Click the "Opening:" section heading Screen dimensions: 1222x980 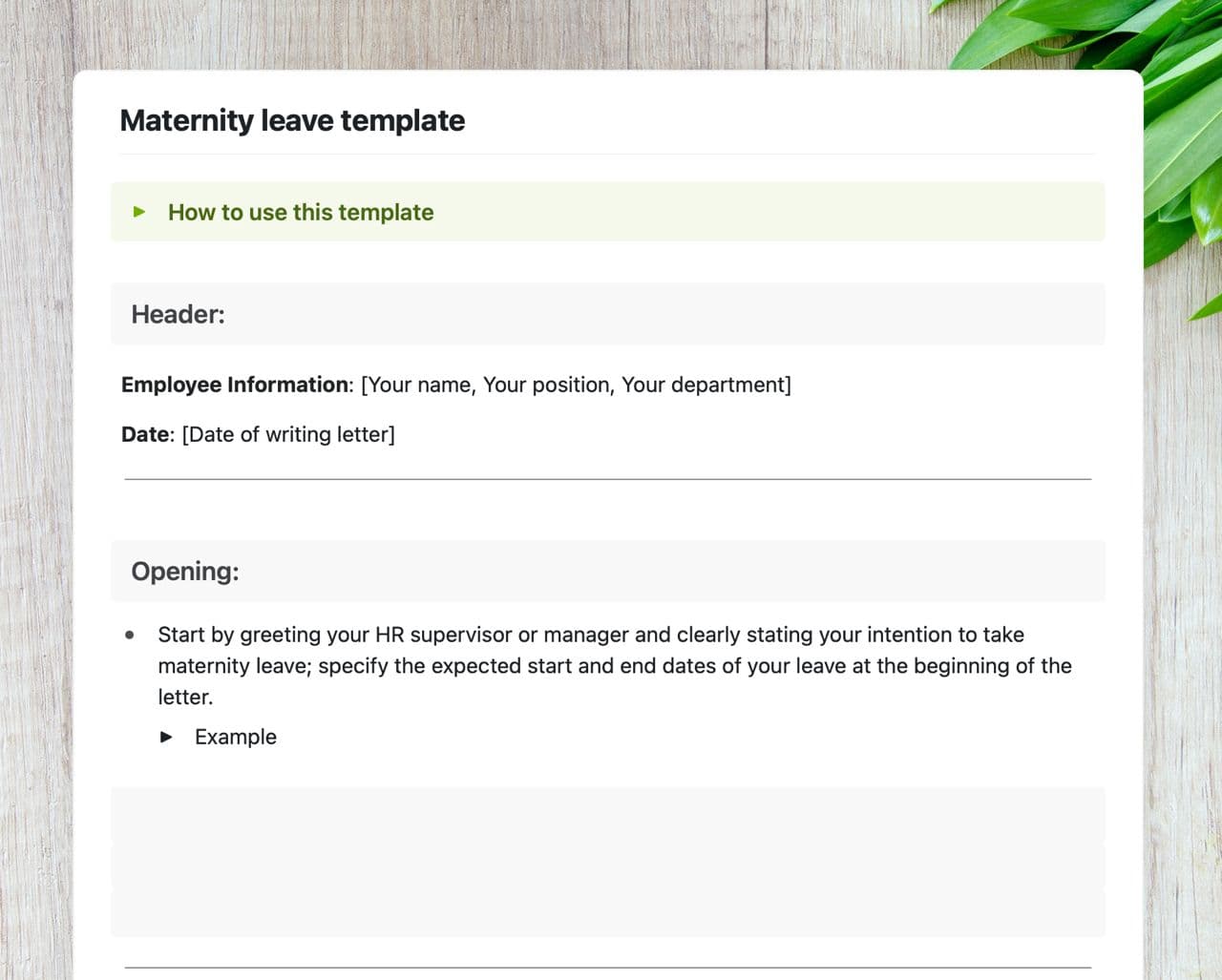(x=184, y=571)
